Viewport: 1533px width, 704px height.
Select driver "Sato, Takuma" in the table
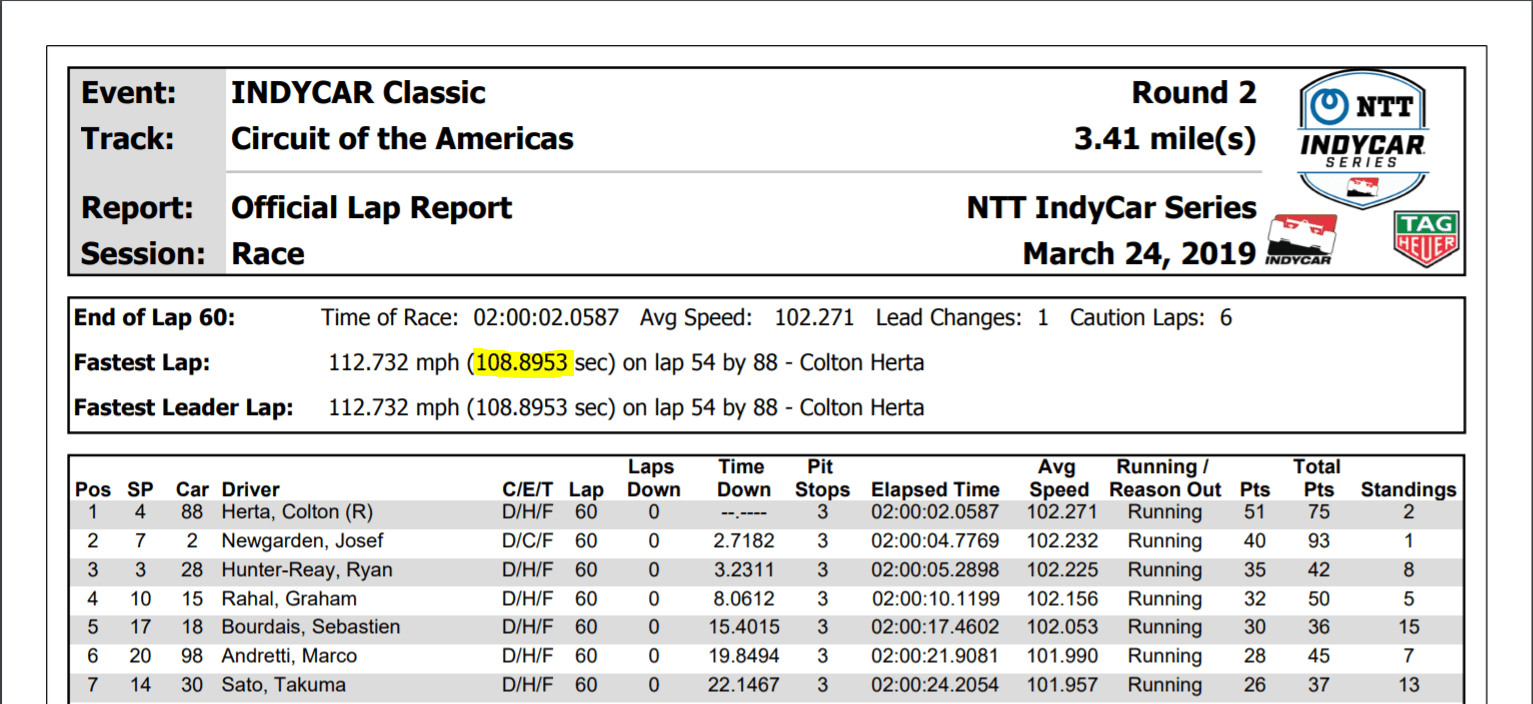(284, 685)
